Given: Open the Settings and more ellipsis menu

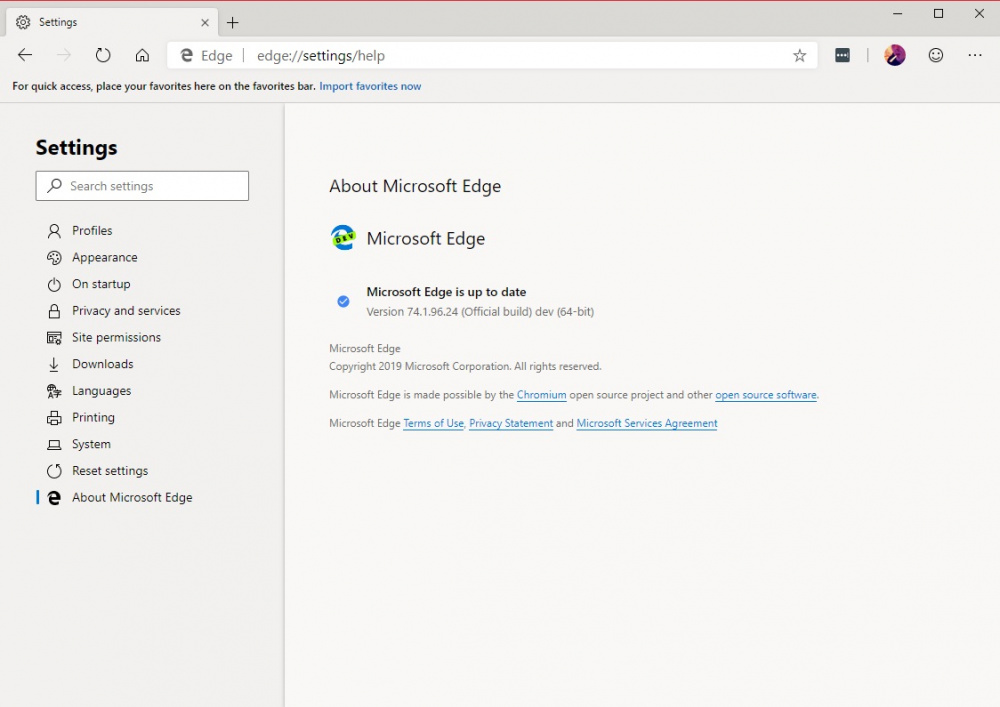Looking at the screenshot, I should tap(975, 56).
